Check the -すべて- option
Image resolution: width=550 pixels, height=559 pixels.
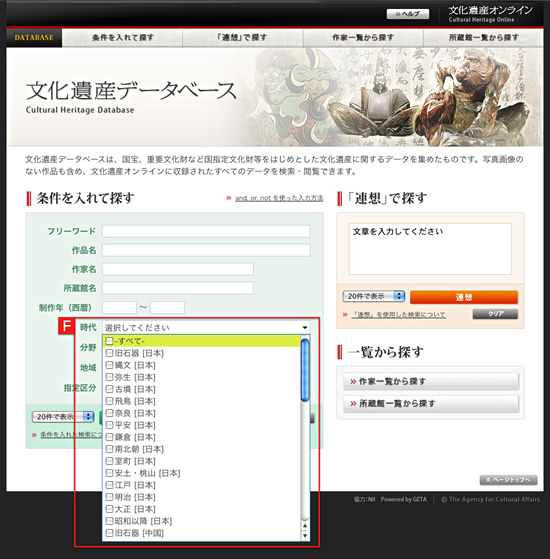[x=109, y=341]
